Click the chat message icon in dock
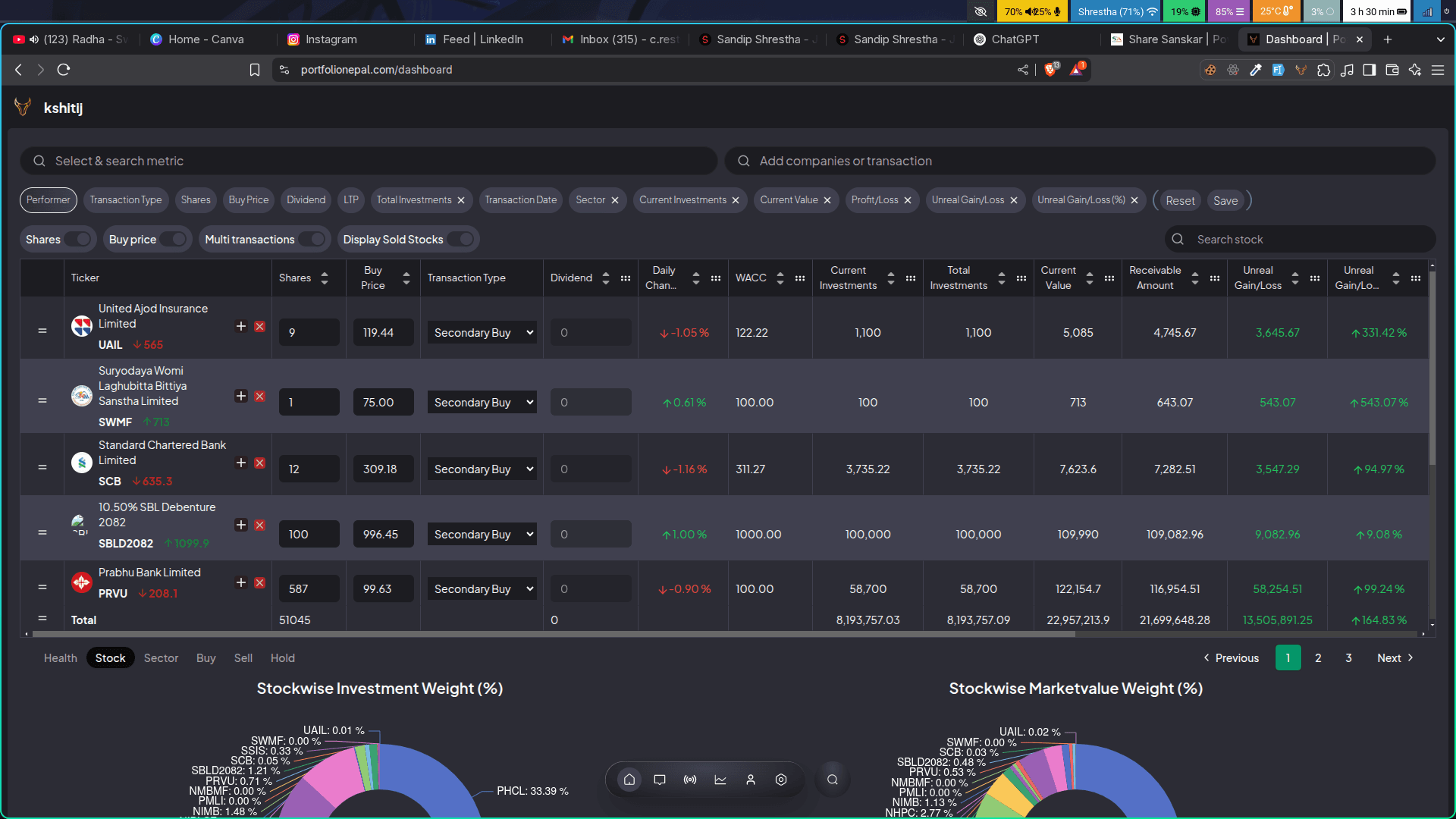1456x819 pixels. click(x=659, y=780)
